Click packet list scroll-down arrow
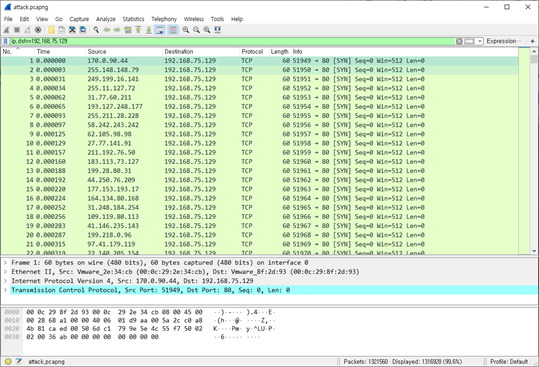 click(534, 251)
